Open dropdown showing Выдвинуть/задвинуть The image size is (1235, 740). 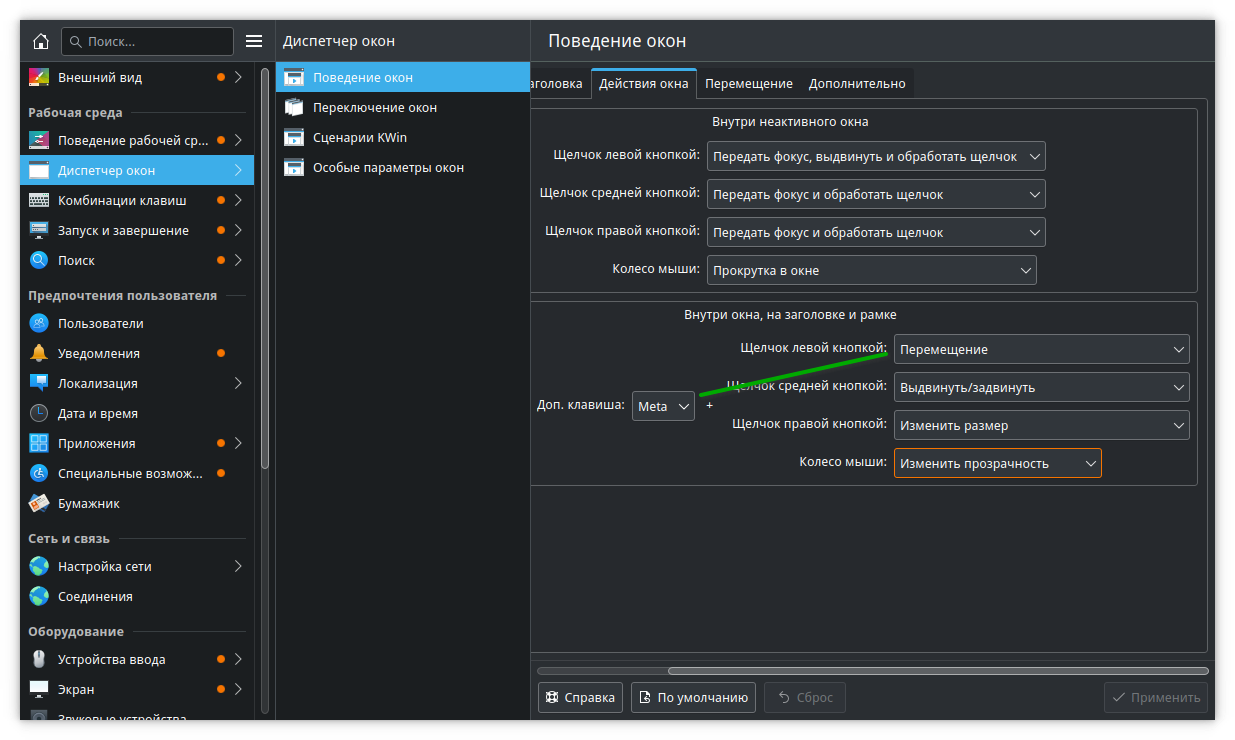coord(1041,387)
